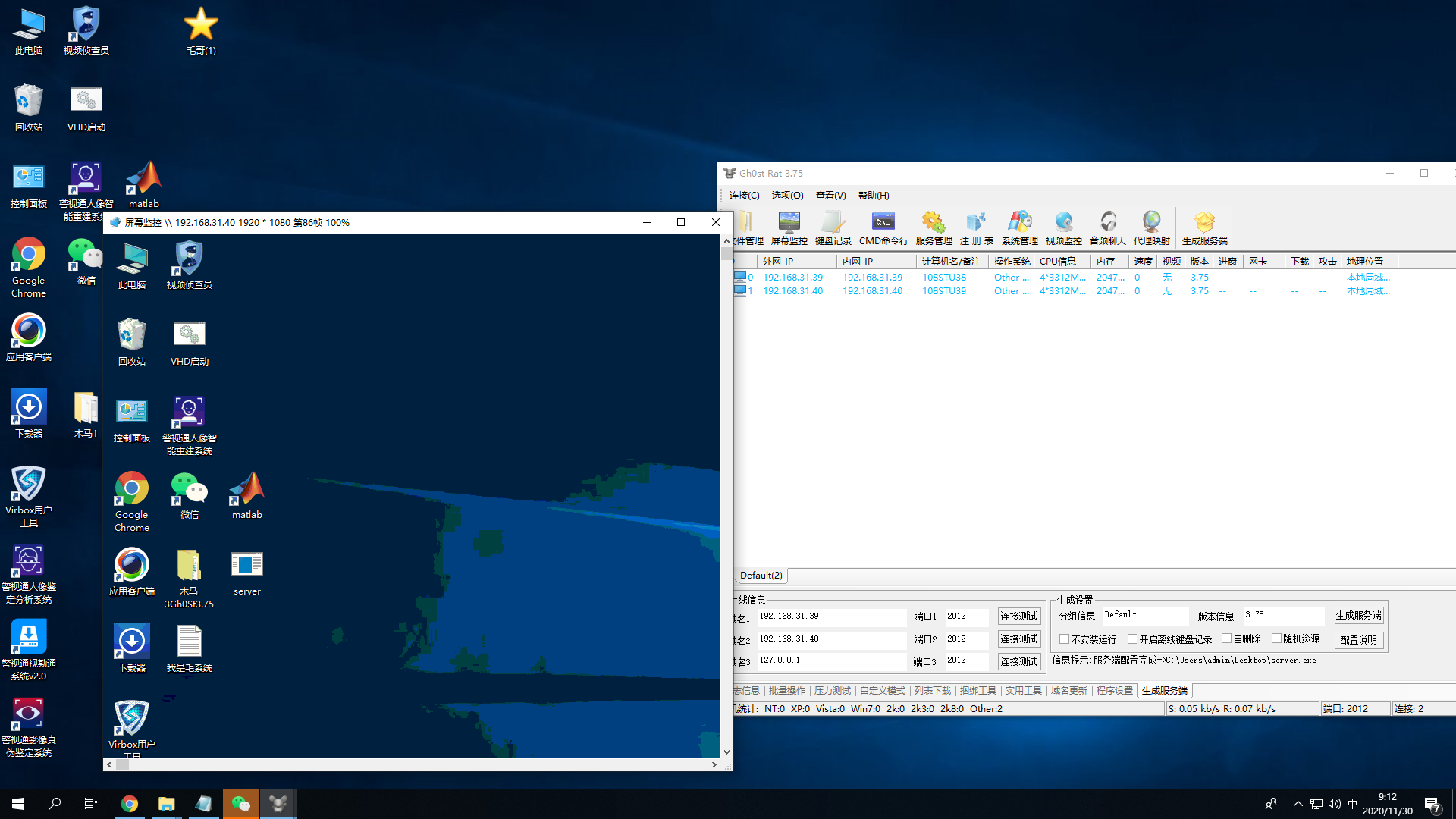Switch to the 压力测试 tab
Image resolution: width=1456 pixels, height=819 pixels.
832,691
